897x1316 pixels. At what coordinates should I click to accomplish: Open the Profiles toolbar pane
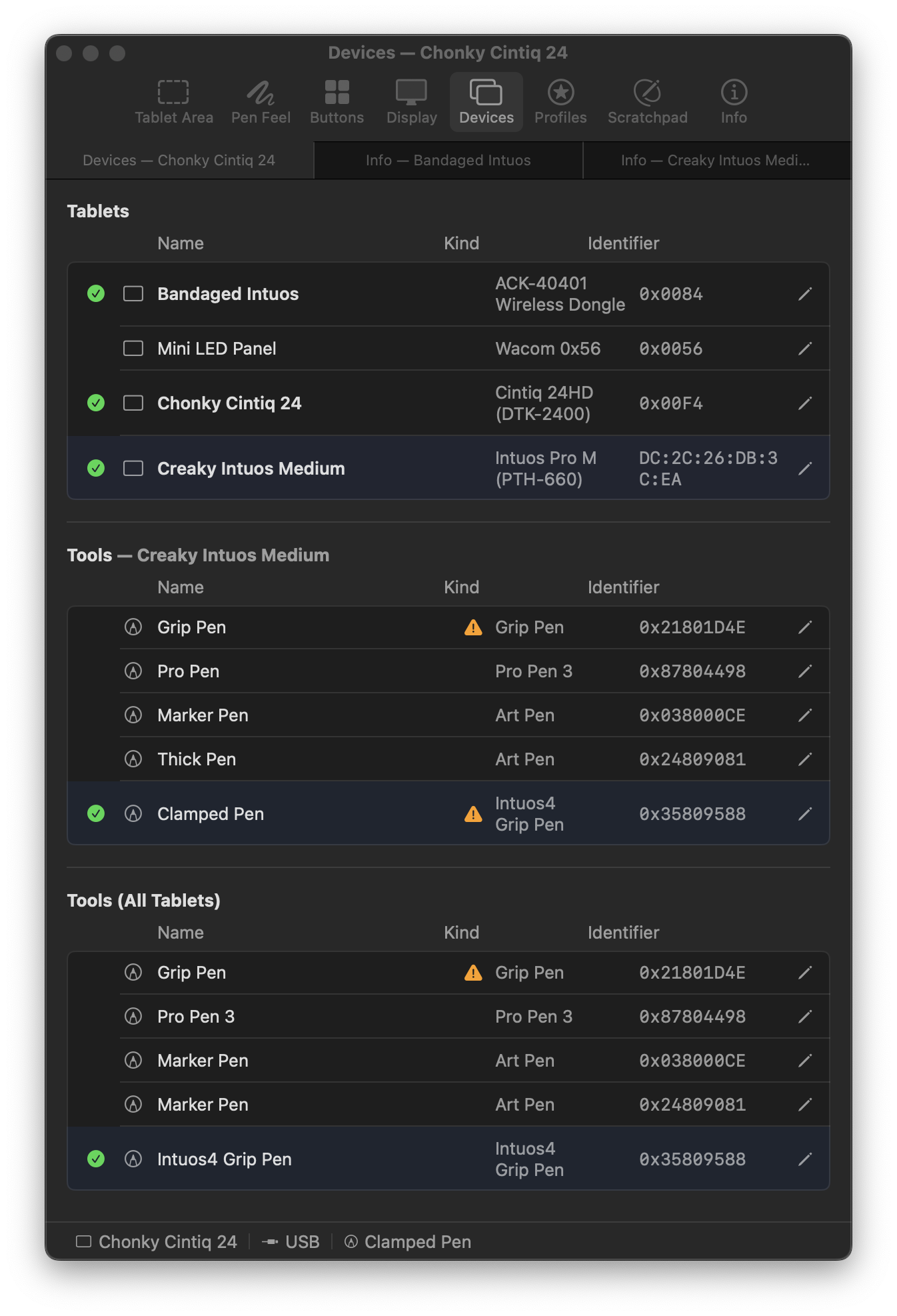pos(560,102)
